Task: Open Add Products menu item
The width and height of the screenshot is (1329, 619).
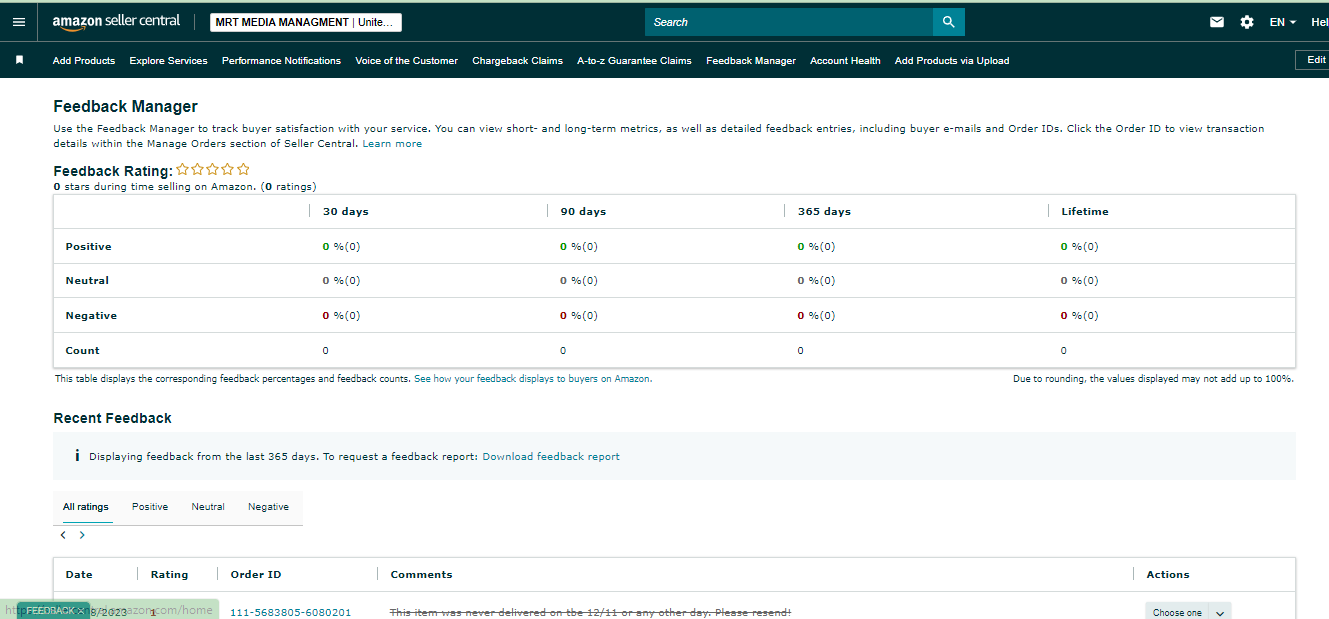Action: (84, 61)
